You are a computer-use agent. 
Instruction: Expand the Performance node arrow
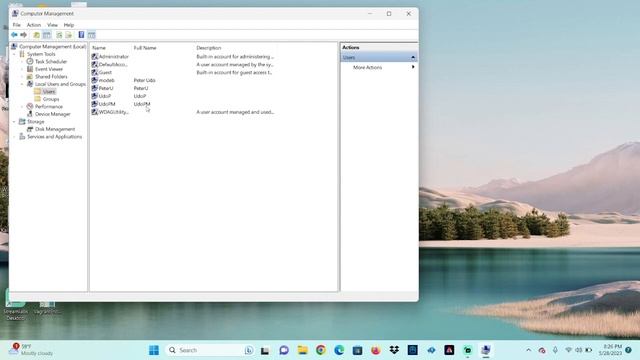[22, 107]
